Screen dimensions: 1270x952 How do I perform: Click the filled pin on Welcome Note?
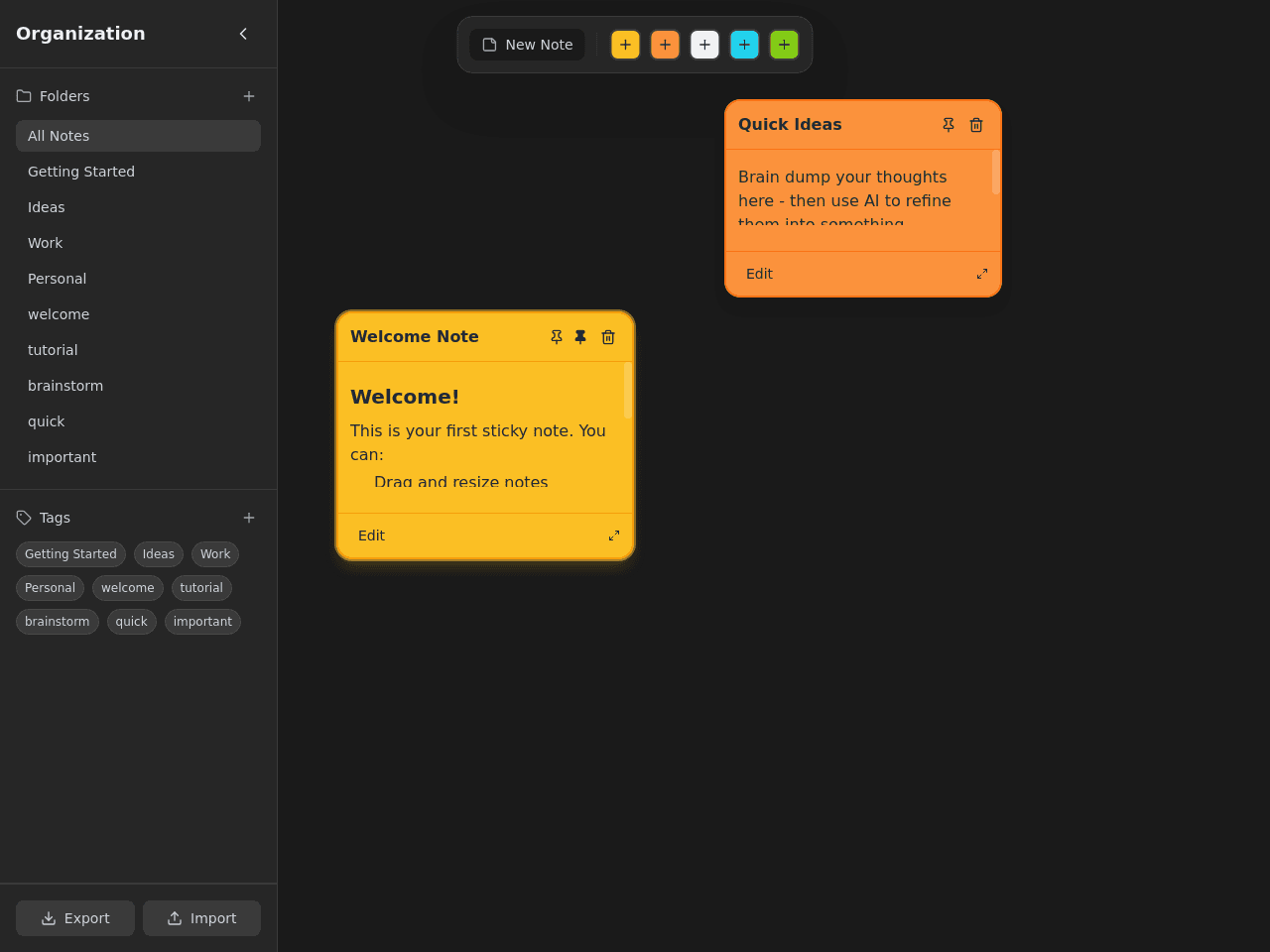[x=580, y=337]
